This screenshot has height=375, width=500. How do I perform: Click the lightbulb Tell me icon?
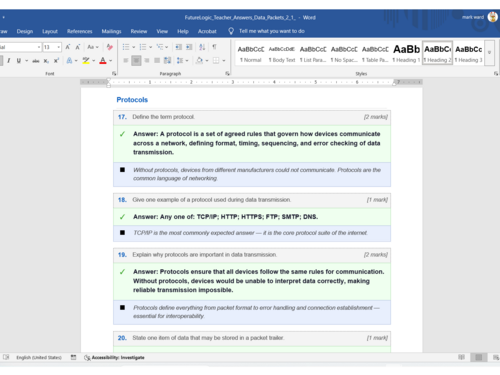(x=231, y=31)
